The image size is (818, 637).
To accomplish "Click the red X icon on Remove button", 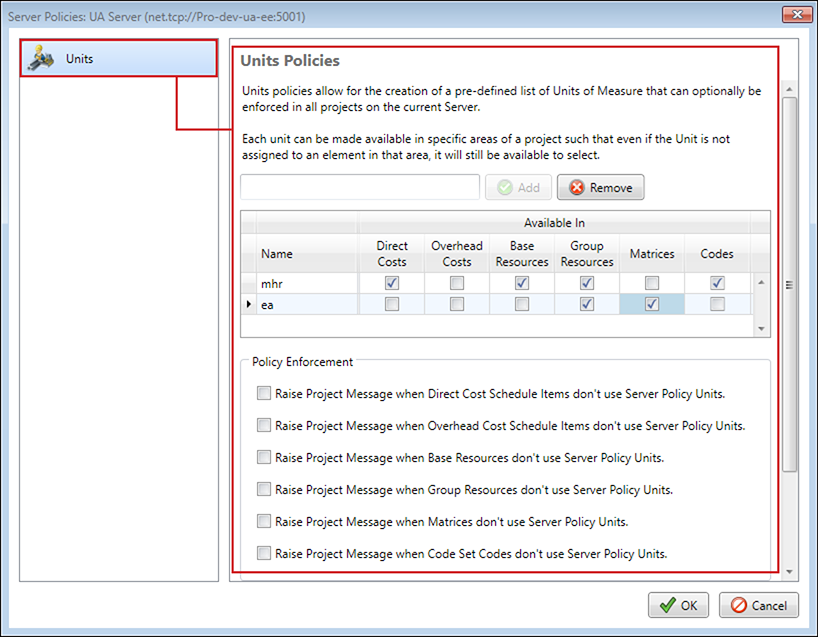I will pos(575,187).
